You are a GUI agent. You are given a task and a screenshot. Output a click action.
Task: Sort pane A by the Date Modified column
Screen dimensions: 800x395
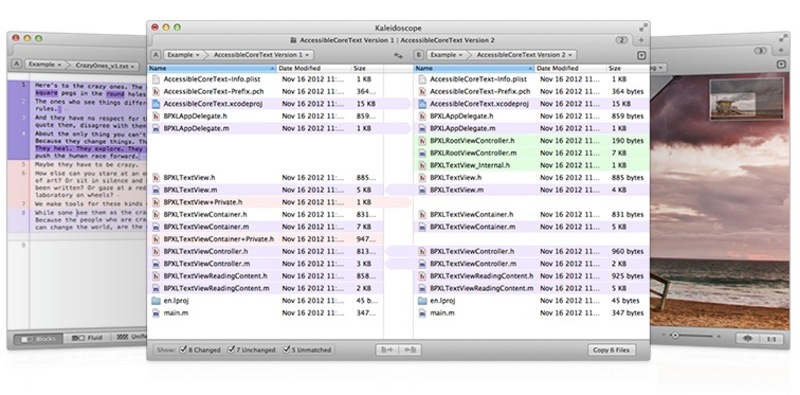[314, 68]
